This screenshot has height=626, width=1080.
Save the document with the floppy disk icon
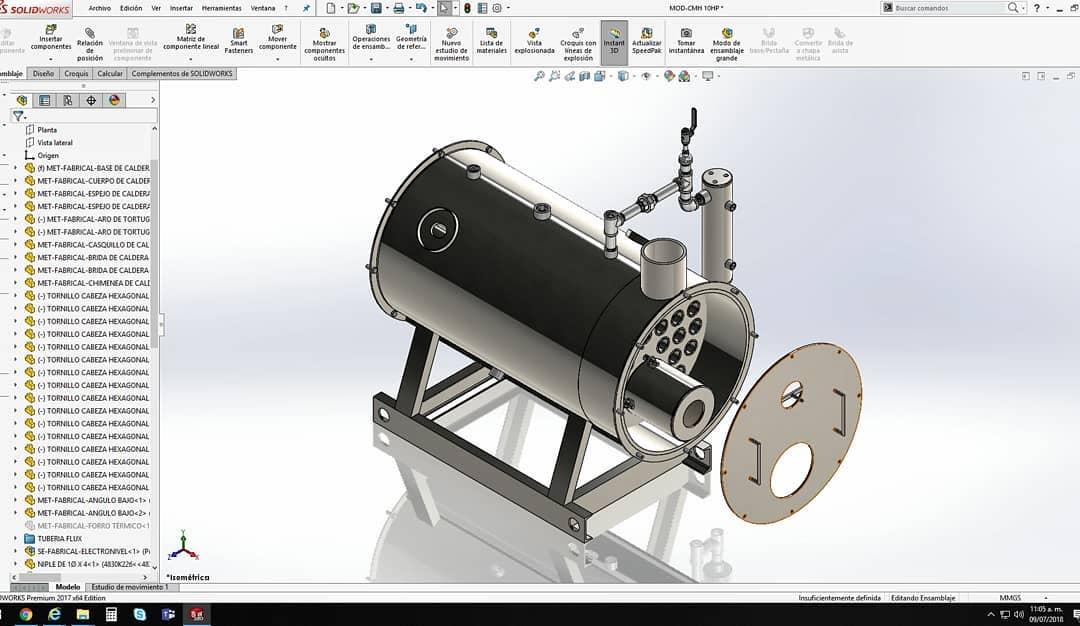376,8
